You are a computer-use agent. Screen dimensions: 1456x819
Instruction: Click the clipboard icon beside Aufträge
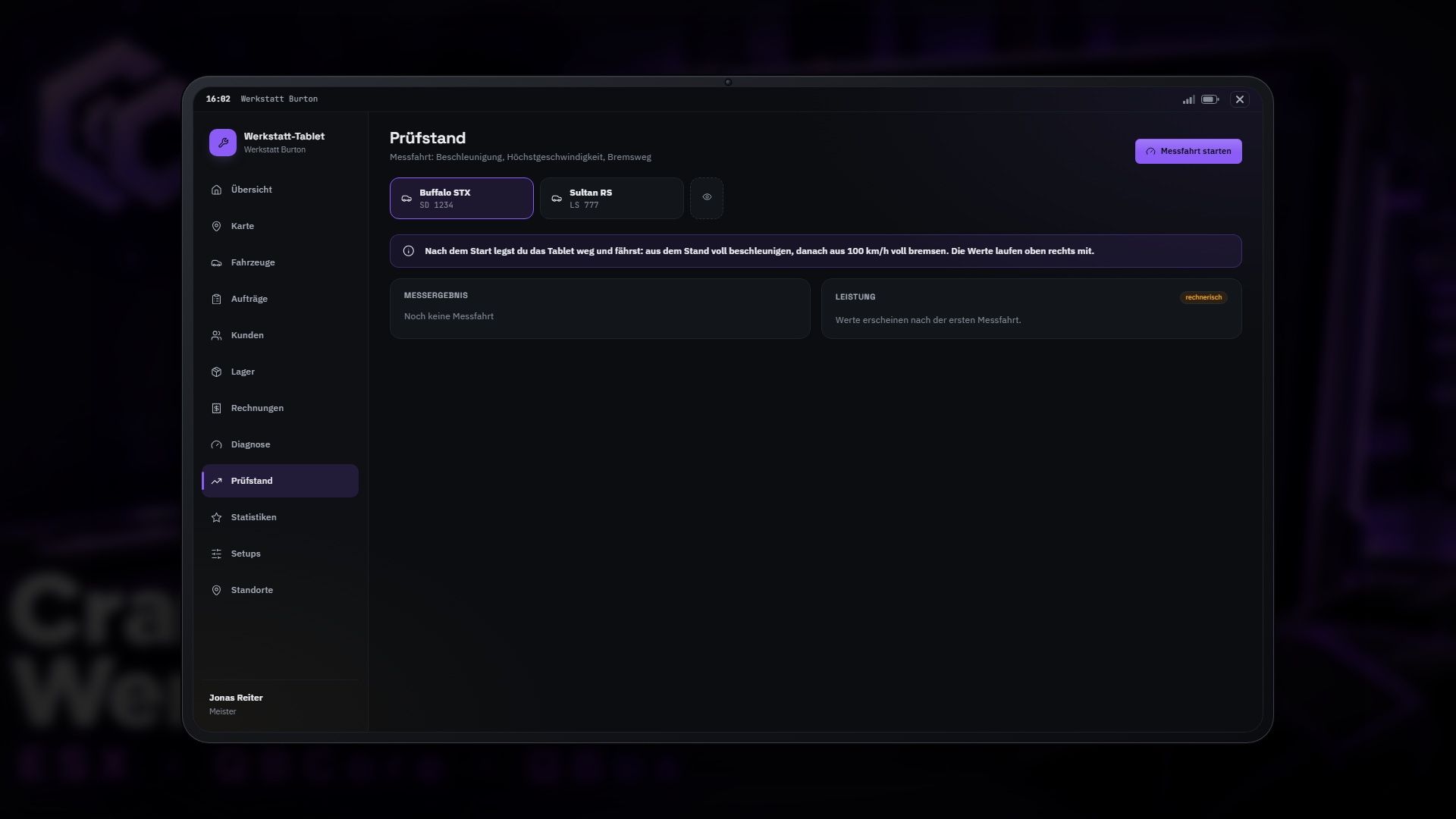click(x=216, y=299)
